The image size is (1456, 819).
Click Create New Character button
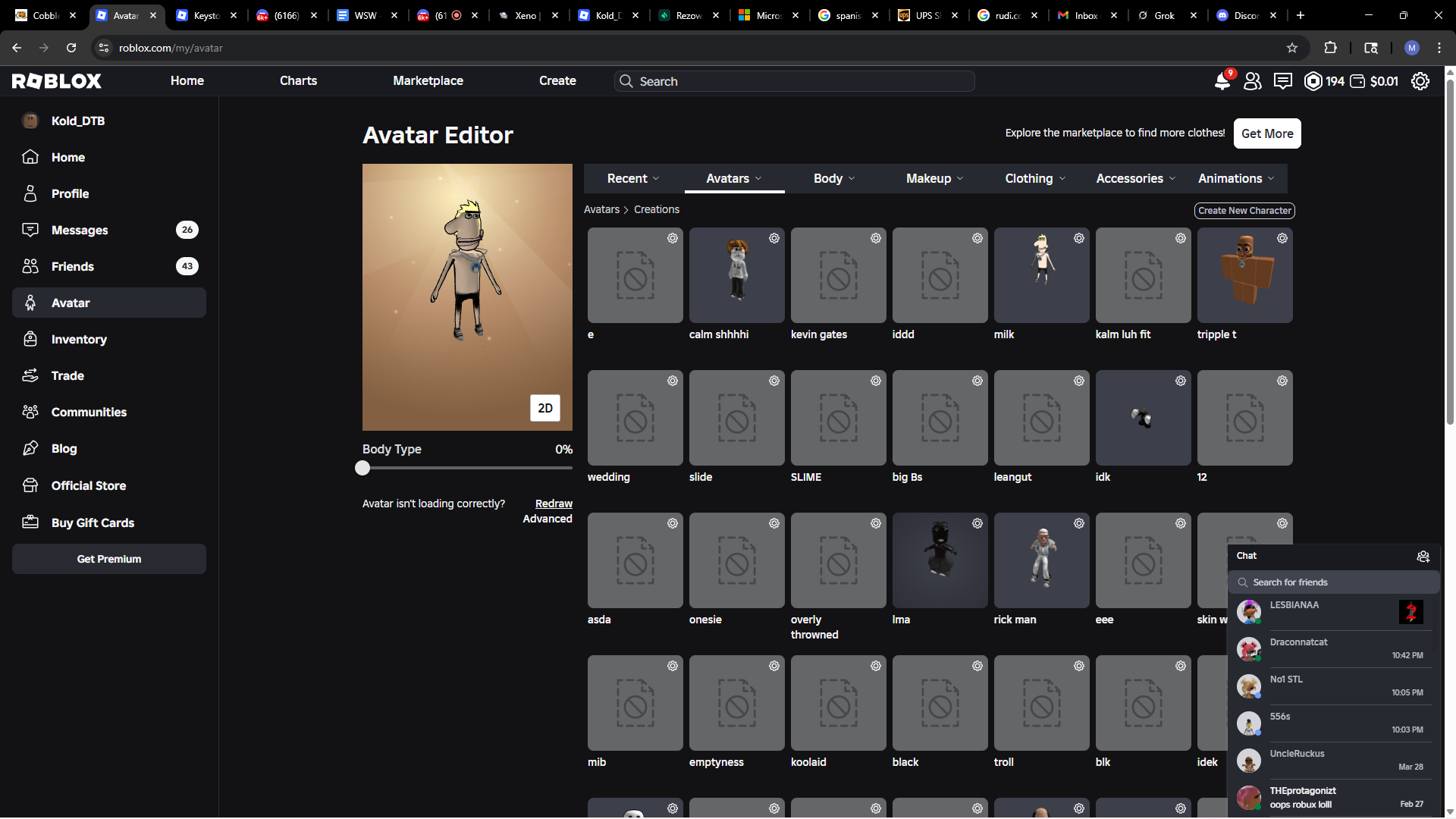point(1244,211)
